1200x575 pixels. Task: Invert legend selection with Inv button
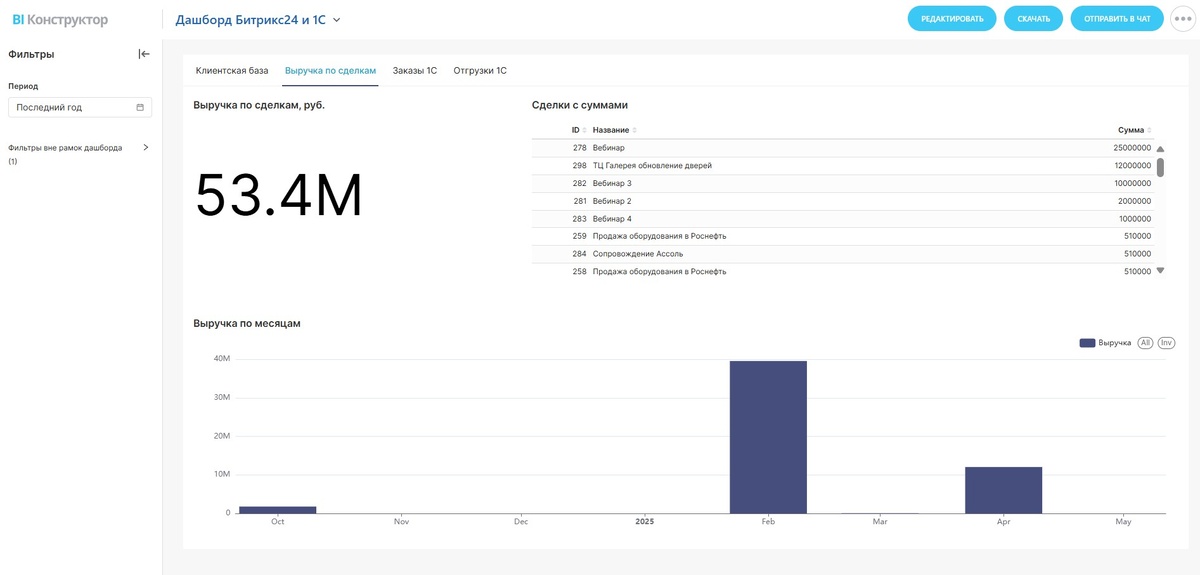click(1166, 343)
